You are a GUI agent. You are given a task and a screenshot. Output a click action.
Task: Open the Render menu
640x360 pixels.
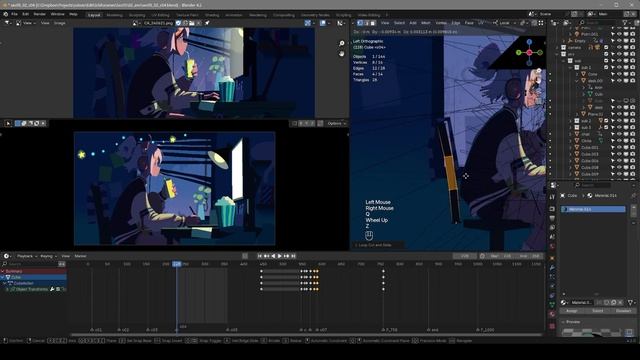40,14
